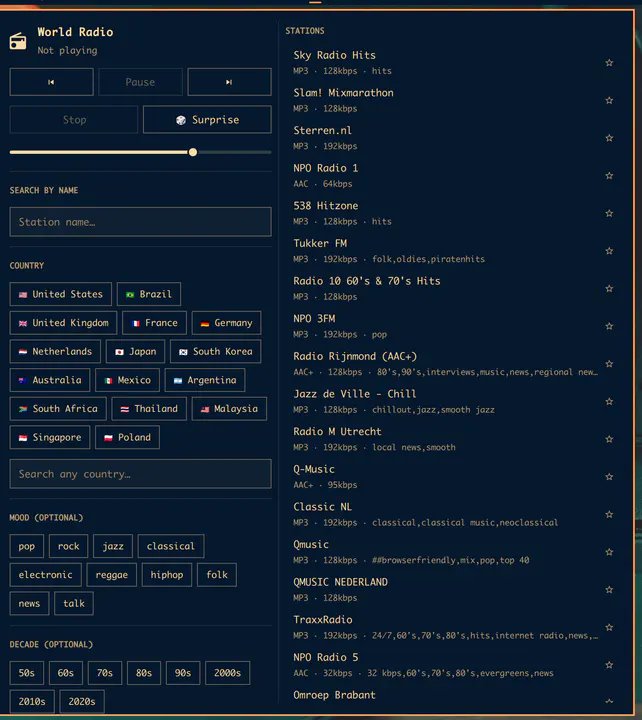Select the 50s decade filter

point(27,673)
